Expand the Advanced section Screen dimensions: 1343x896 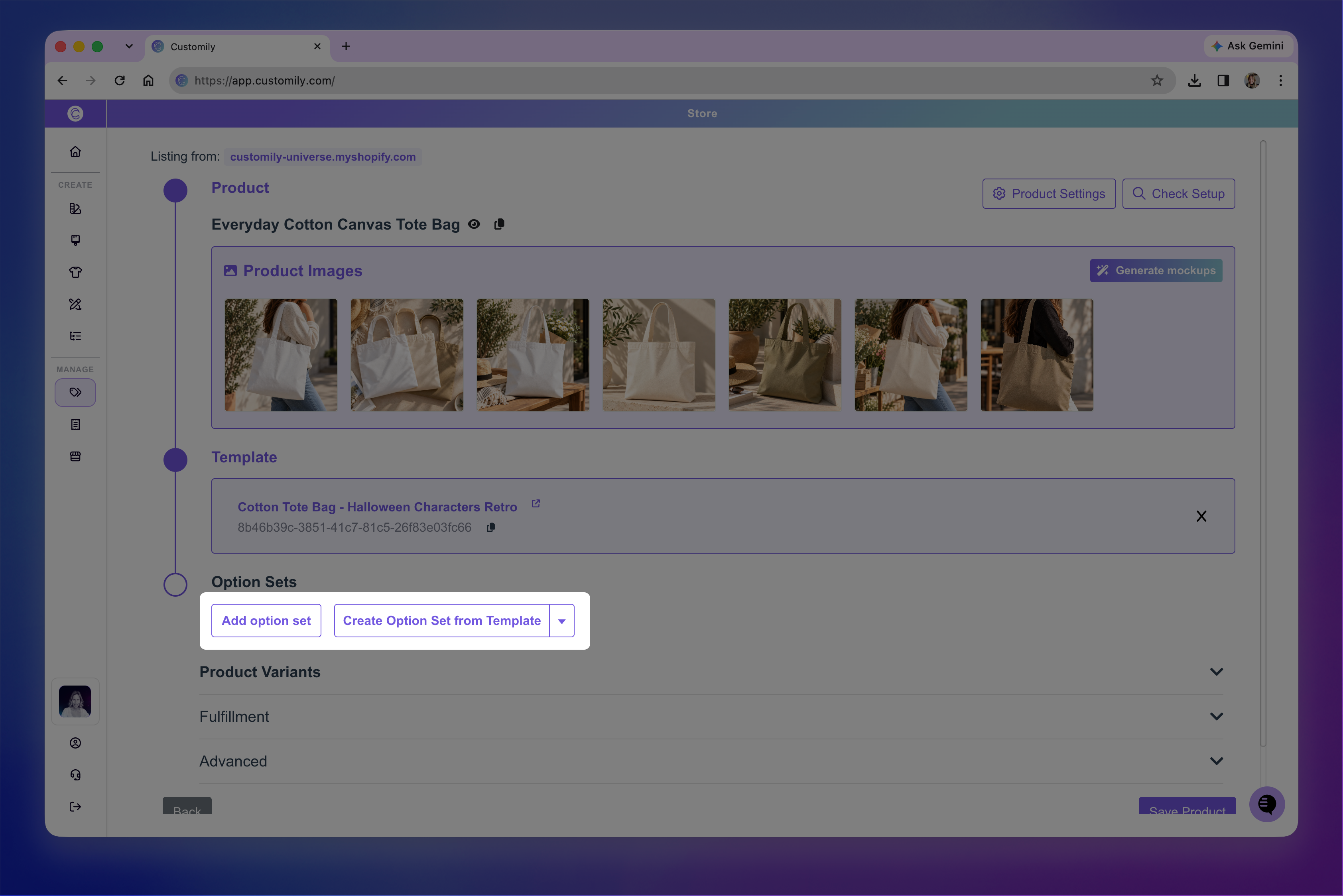click(711, 761)
